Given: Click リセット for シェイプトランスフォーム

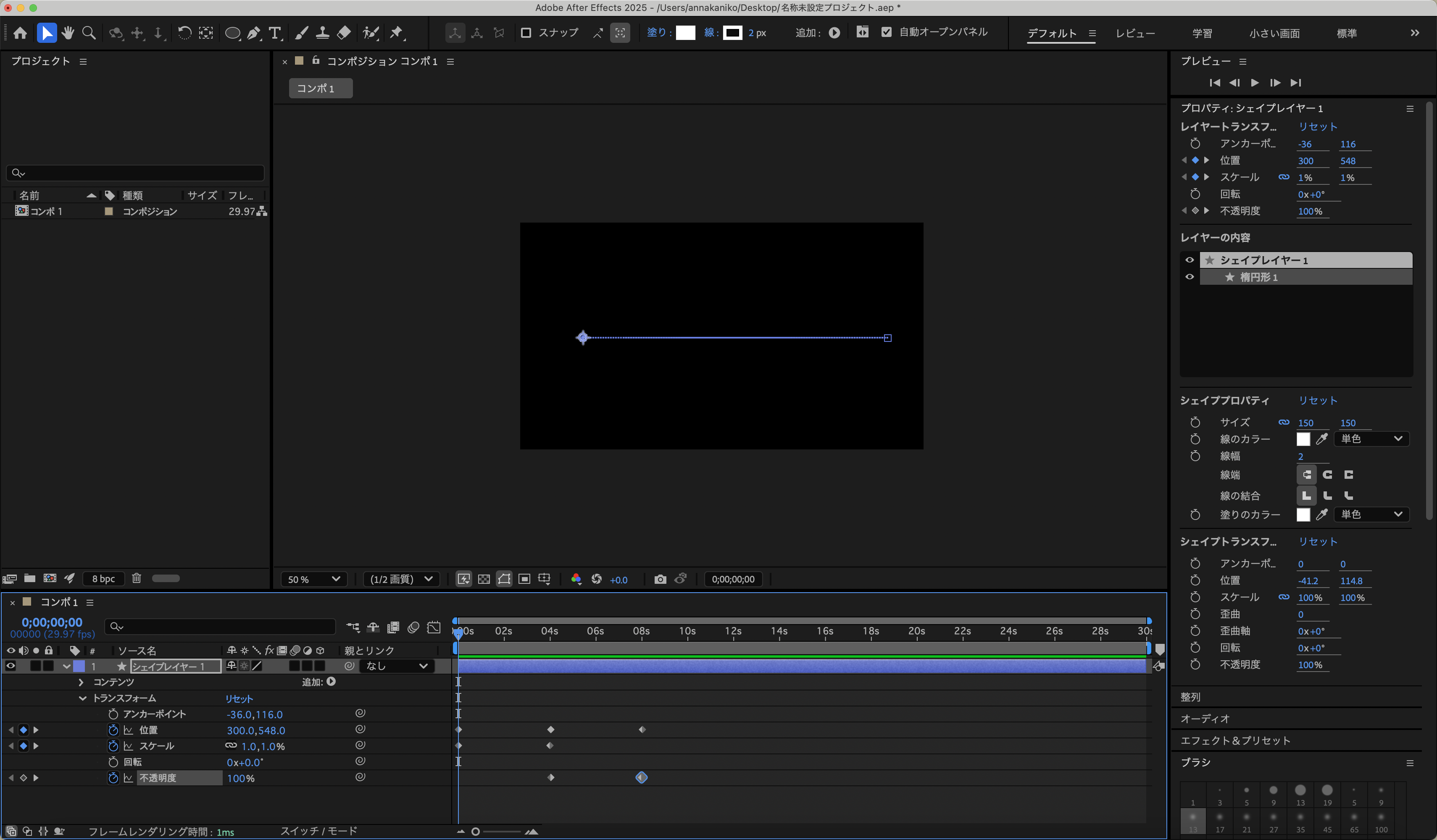Looking at the screenshot, I should click(1317, 541).
